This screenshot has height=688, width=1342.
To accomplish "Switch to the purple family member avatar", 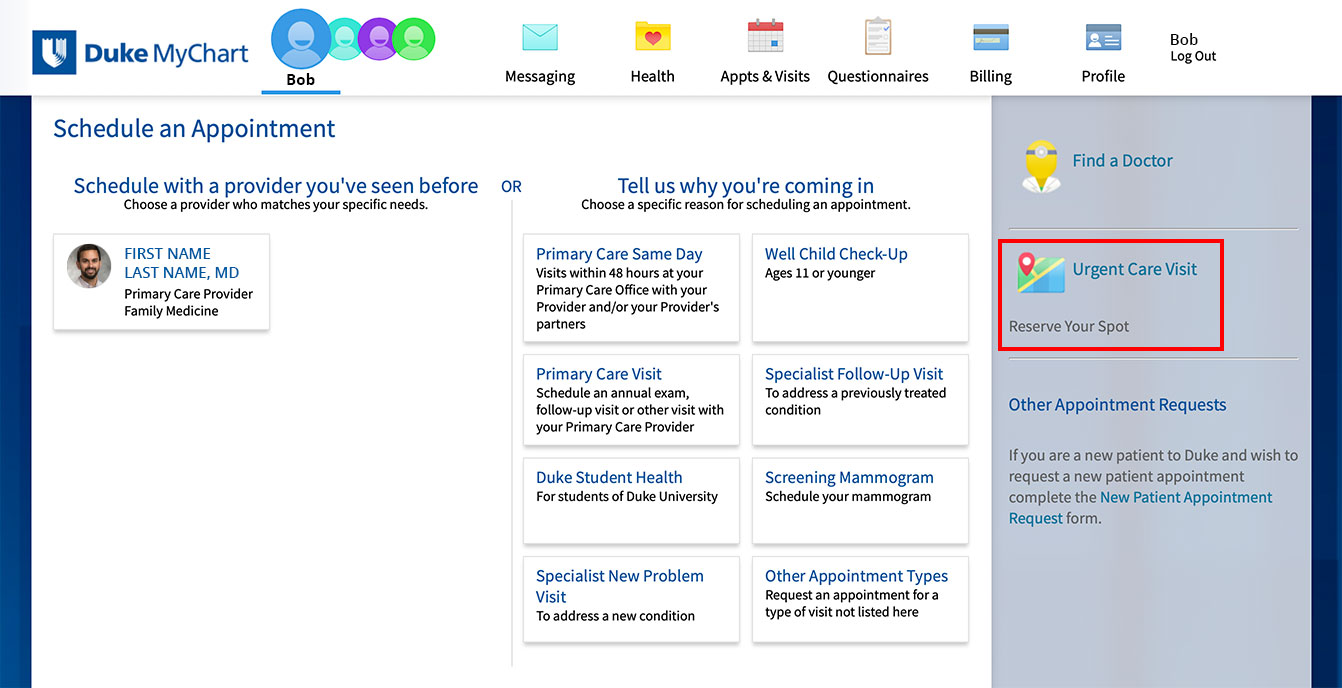I will click(x=379, y=39).
